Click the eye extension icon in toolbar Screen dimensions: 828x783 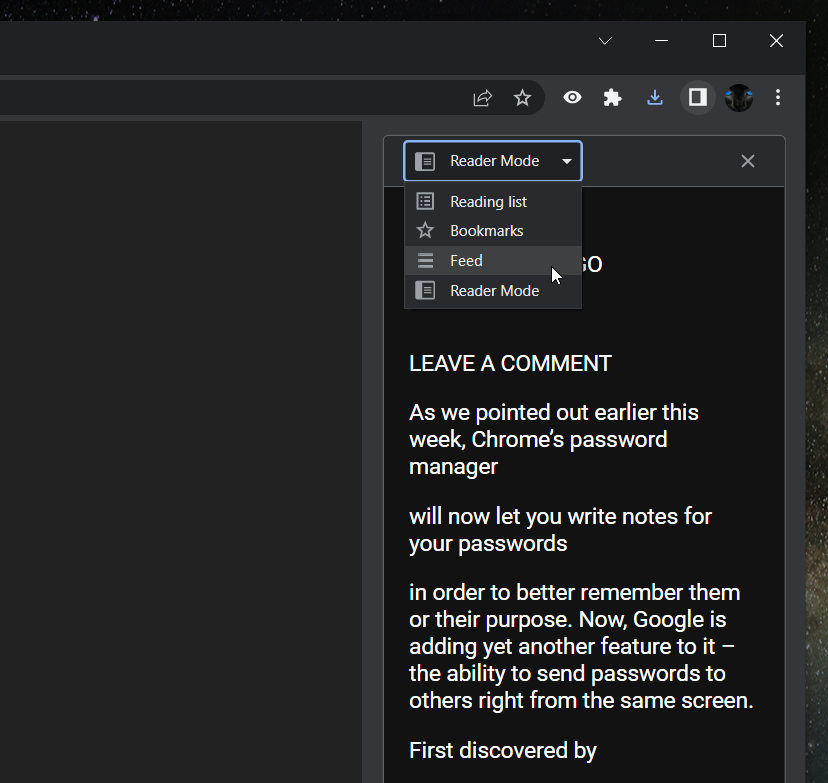pos(572,98)
